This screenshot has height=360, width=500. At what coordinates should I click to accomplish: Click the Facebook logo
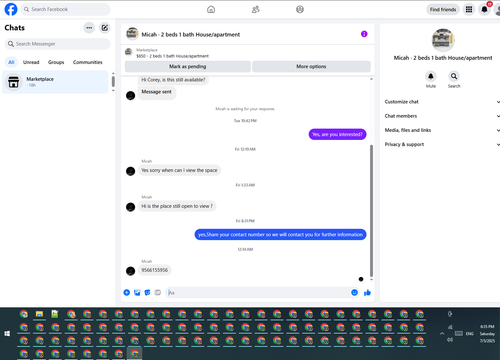tap(11, 9)
